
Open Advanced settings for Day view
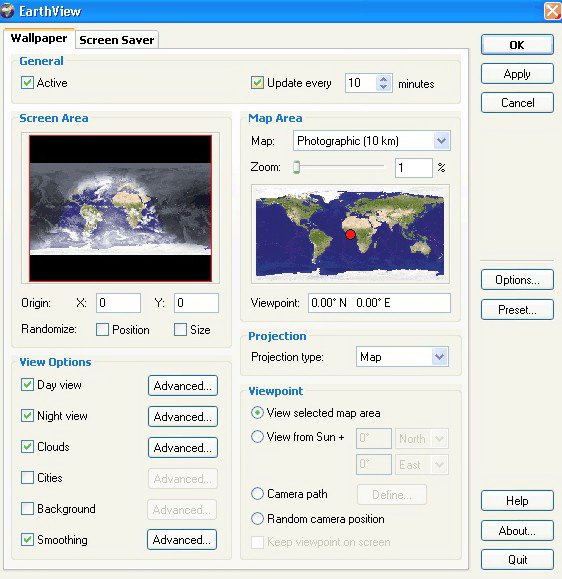(183, 386)
